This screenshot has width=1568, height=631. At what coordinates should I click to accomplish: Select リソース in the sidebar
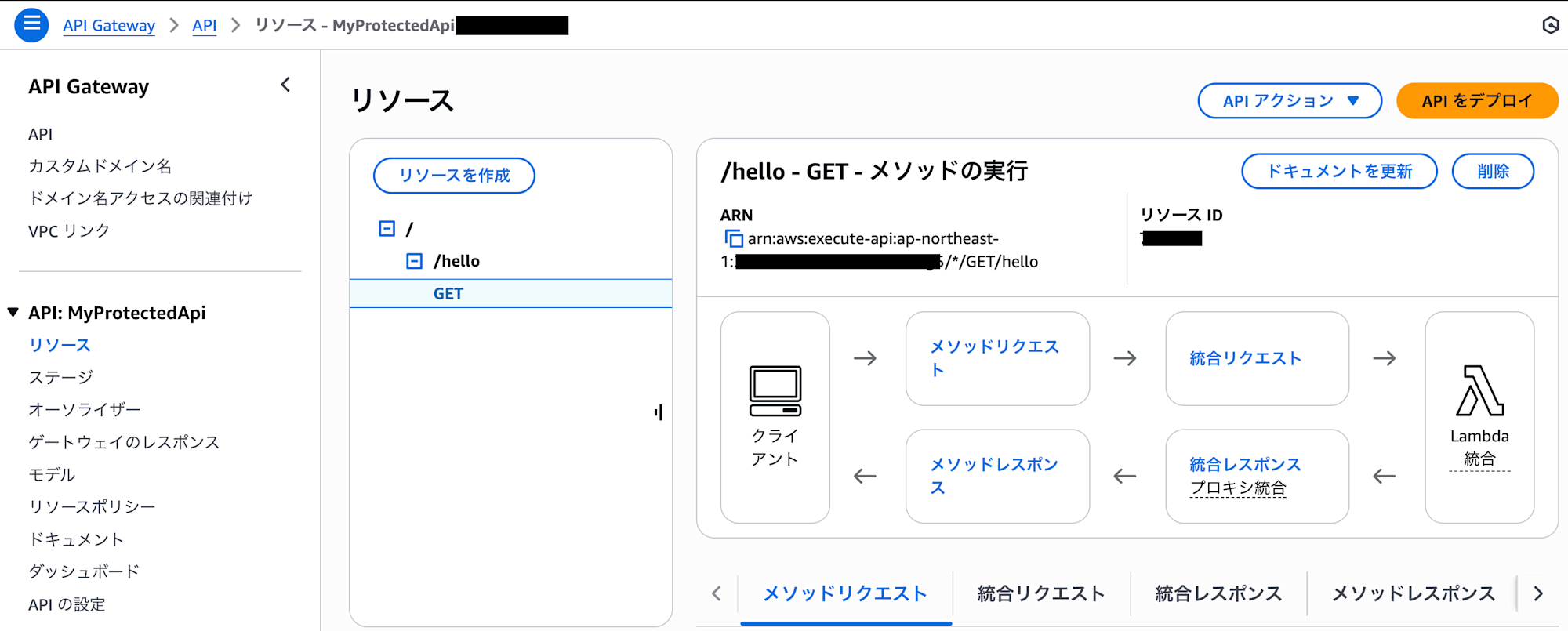[60, 345]
